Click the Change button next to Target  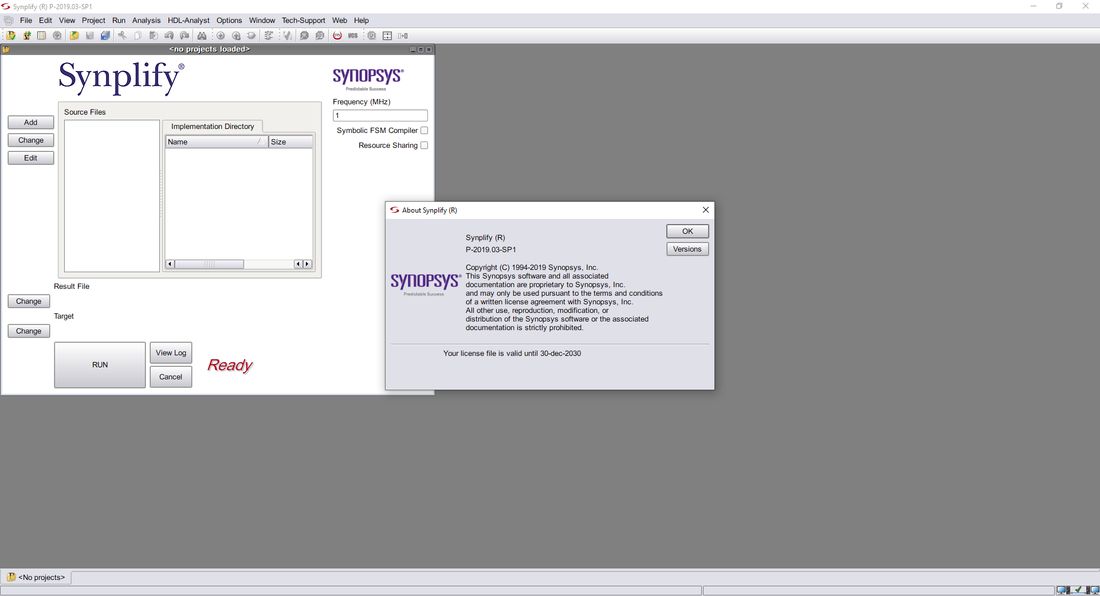[x=29, y=331]
